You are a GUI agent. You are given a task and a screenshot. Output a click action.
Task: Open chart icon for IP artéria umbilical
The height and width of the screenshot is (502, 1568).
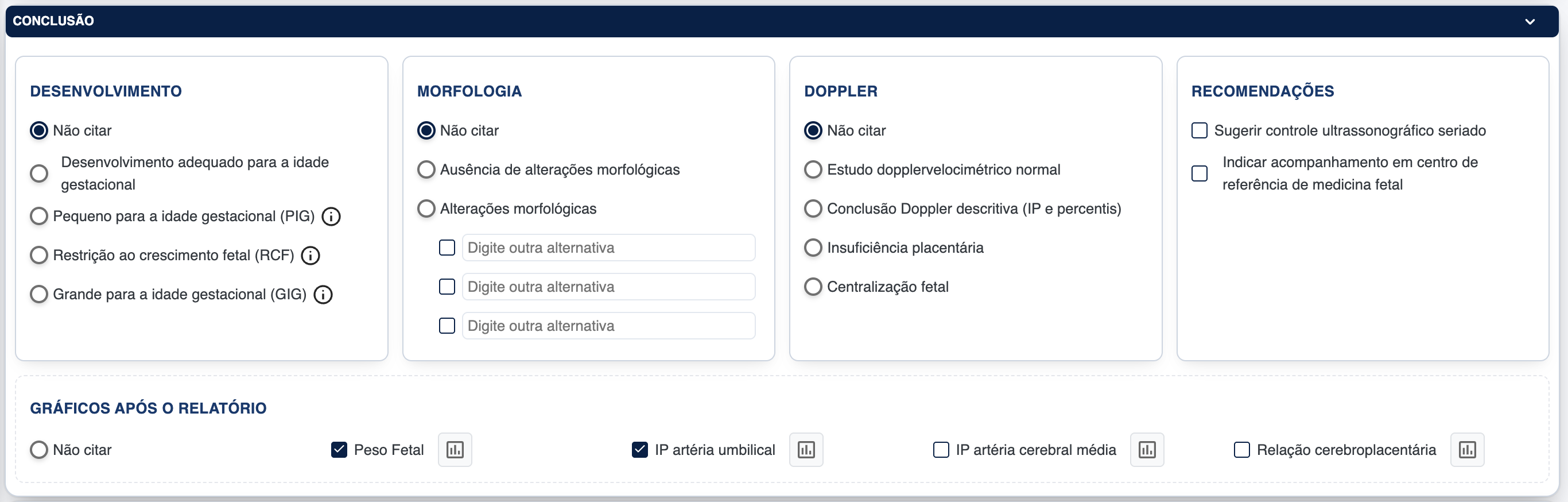[x=806, y=450]
